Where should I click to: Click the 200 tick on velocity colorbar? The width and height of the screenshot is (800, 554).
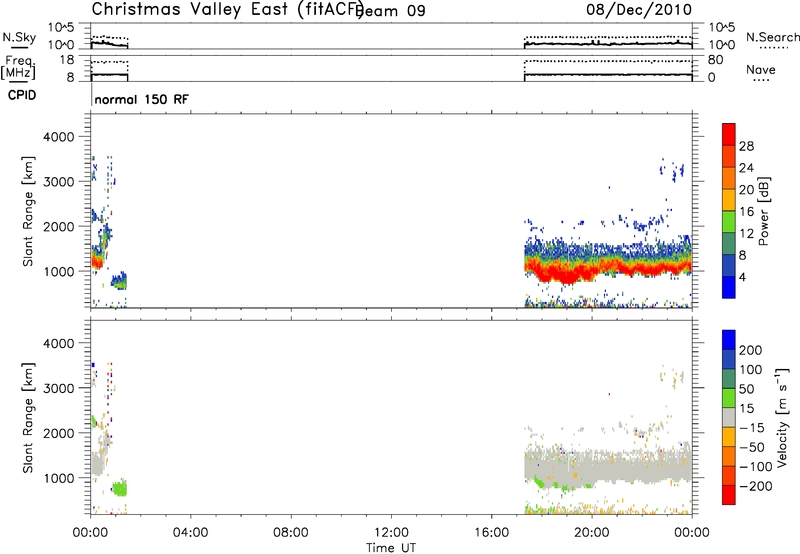(x=751, y=350)
